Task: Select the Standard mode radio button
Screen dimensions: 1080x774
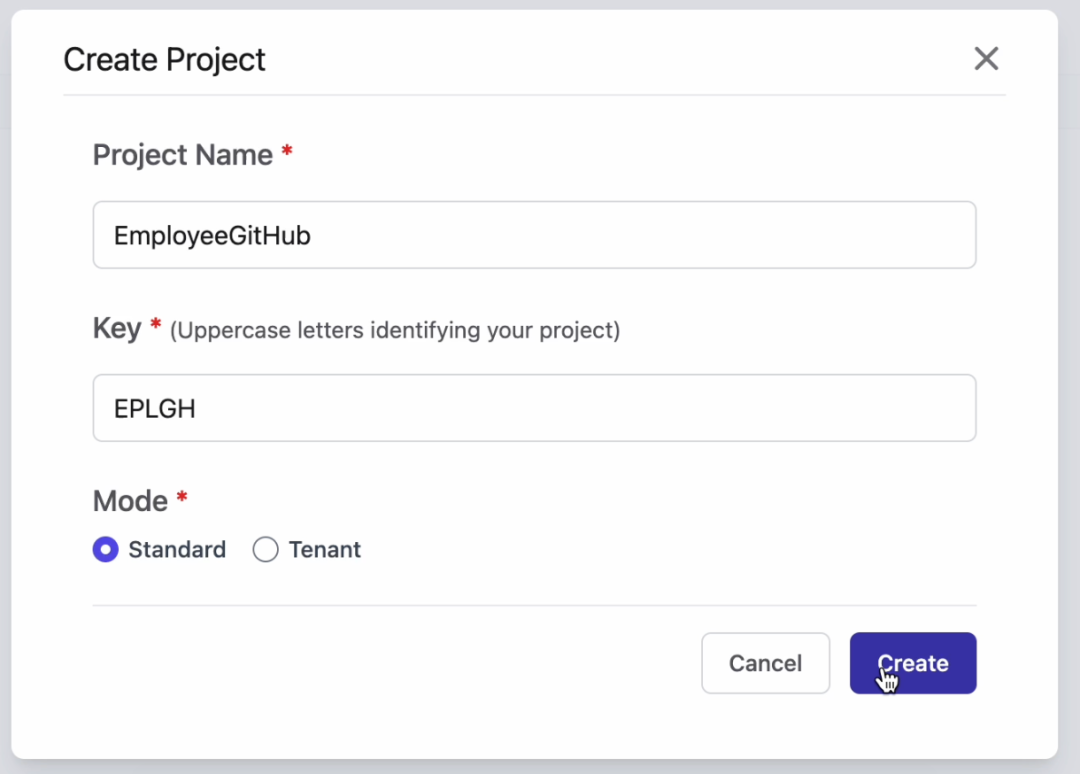Action: 105,550
